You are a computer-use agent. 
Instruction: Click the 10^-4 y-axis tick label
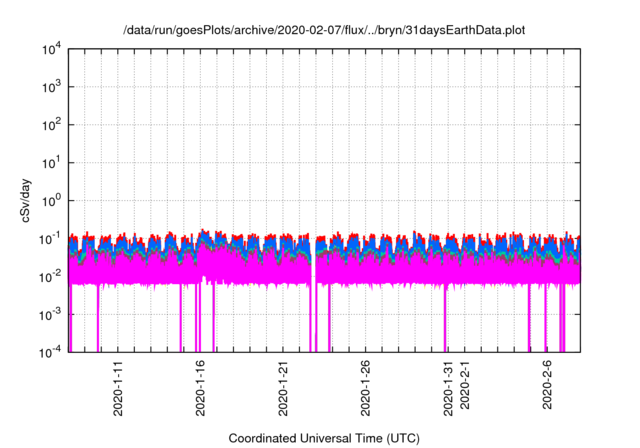pos(50,352)
